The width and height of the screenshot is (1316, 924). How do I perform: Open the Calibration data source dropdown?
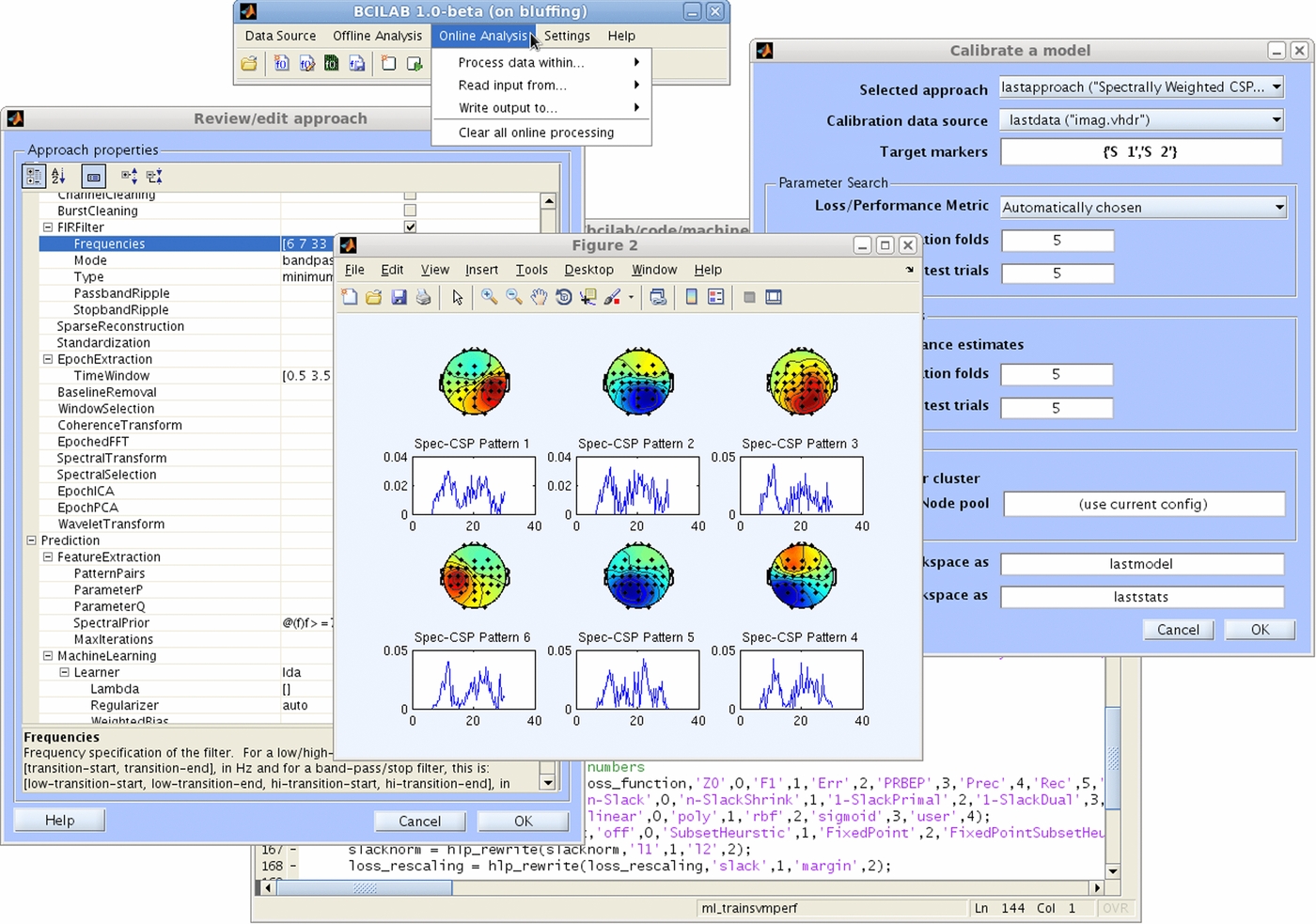pos(1141,119)
